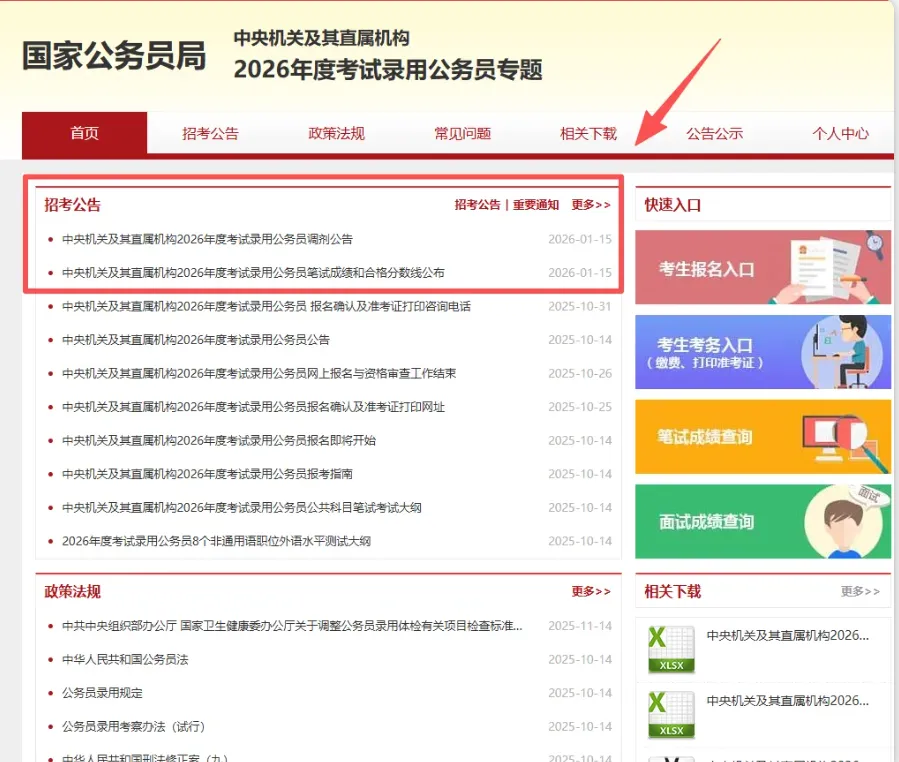Click the 快速入口 section heading
This screenshot has height=762, width=899.
(673, 205)
